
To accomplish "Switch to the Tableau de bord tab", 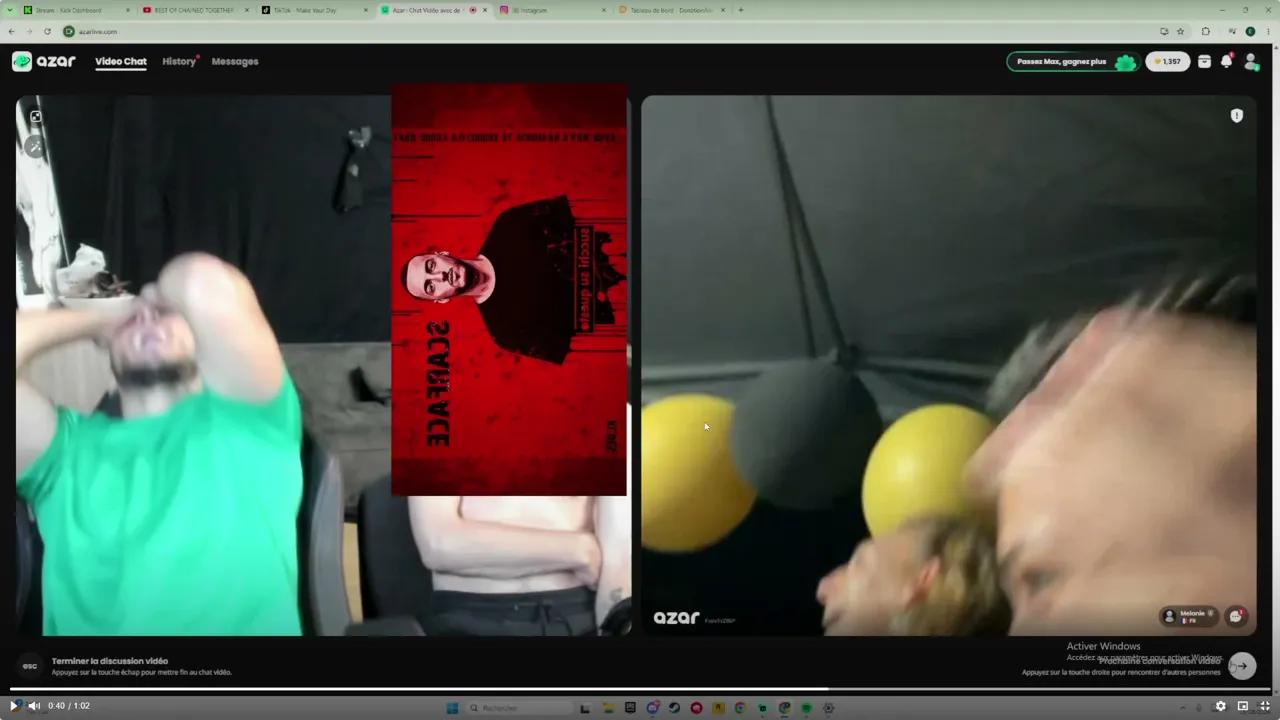I will pos(671,10).
